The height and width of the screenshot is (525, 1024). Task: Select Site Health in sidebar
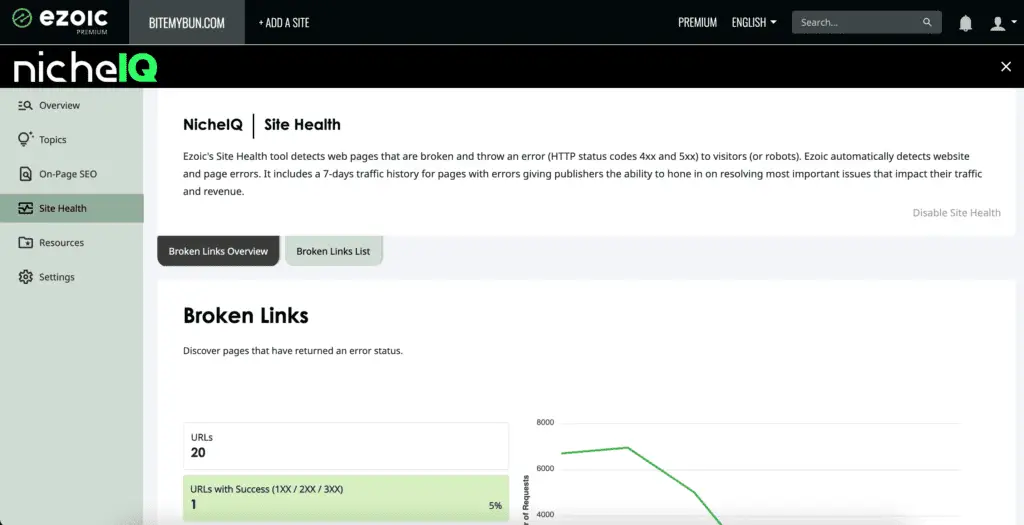(x=72, y=208)
